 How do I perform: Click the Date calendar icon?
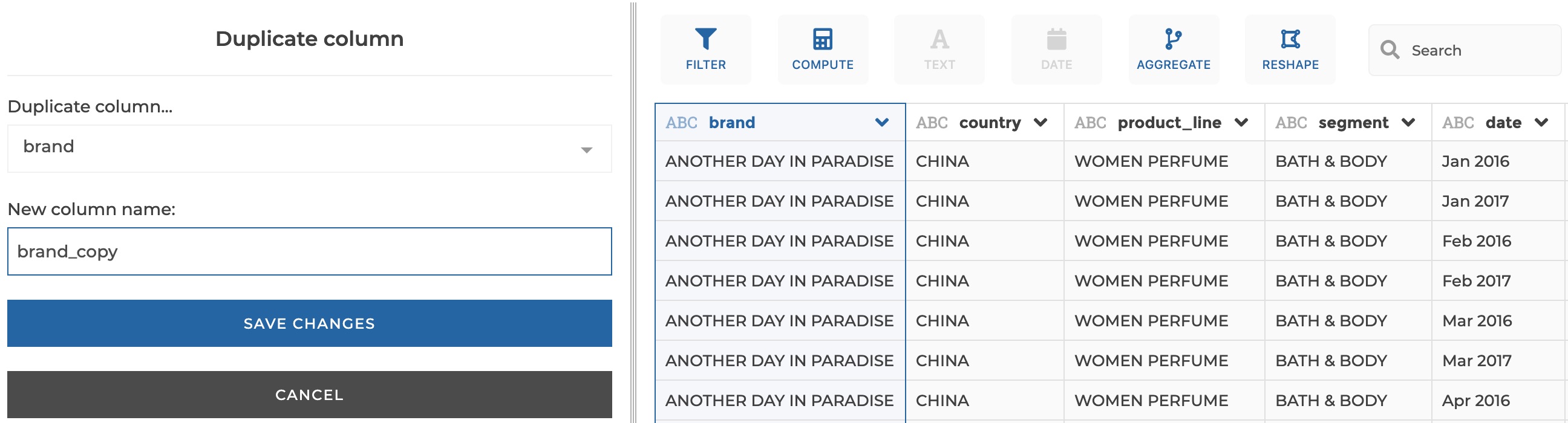tap(1056, 39)
